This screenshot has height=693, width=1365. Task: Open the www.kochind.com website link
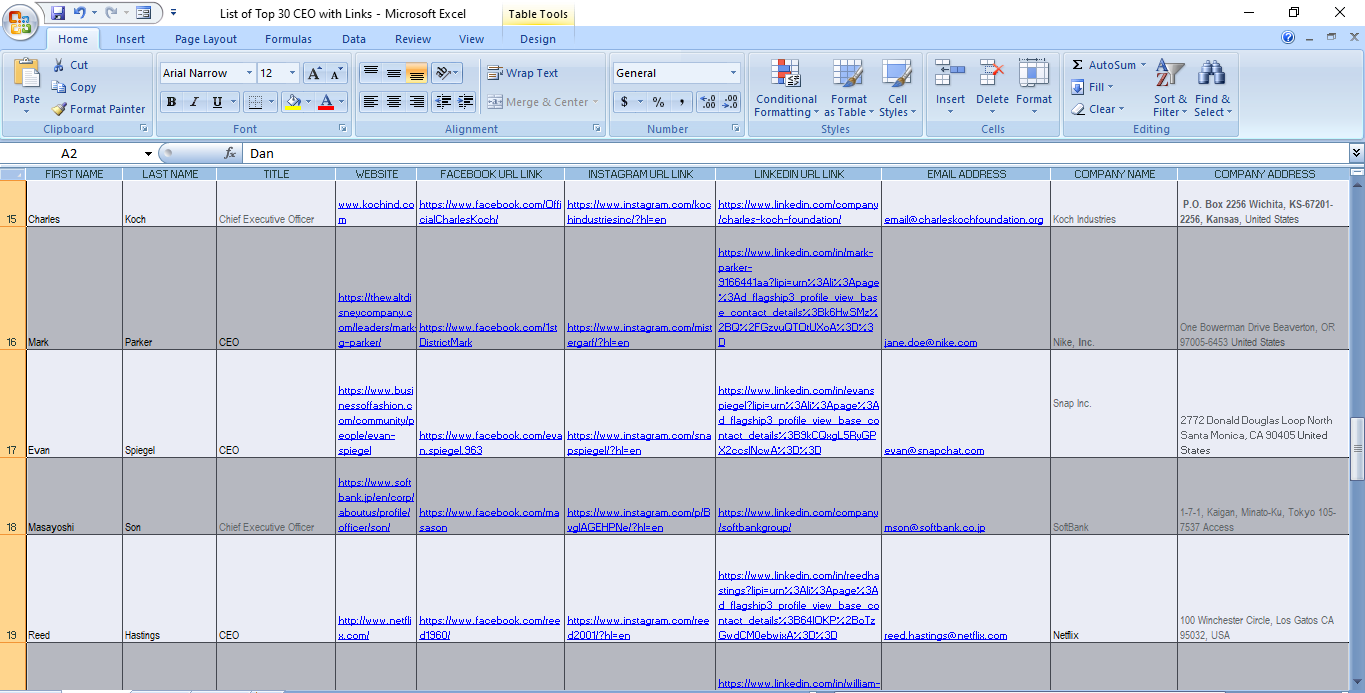[376, 212]
